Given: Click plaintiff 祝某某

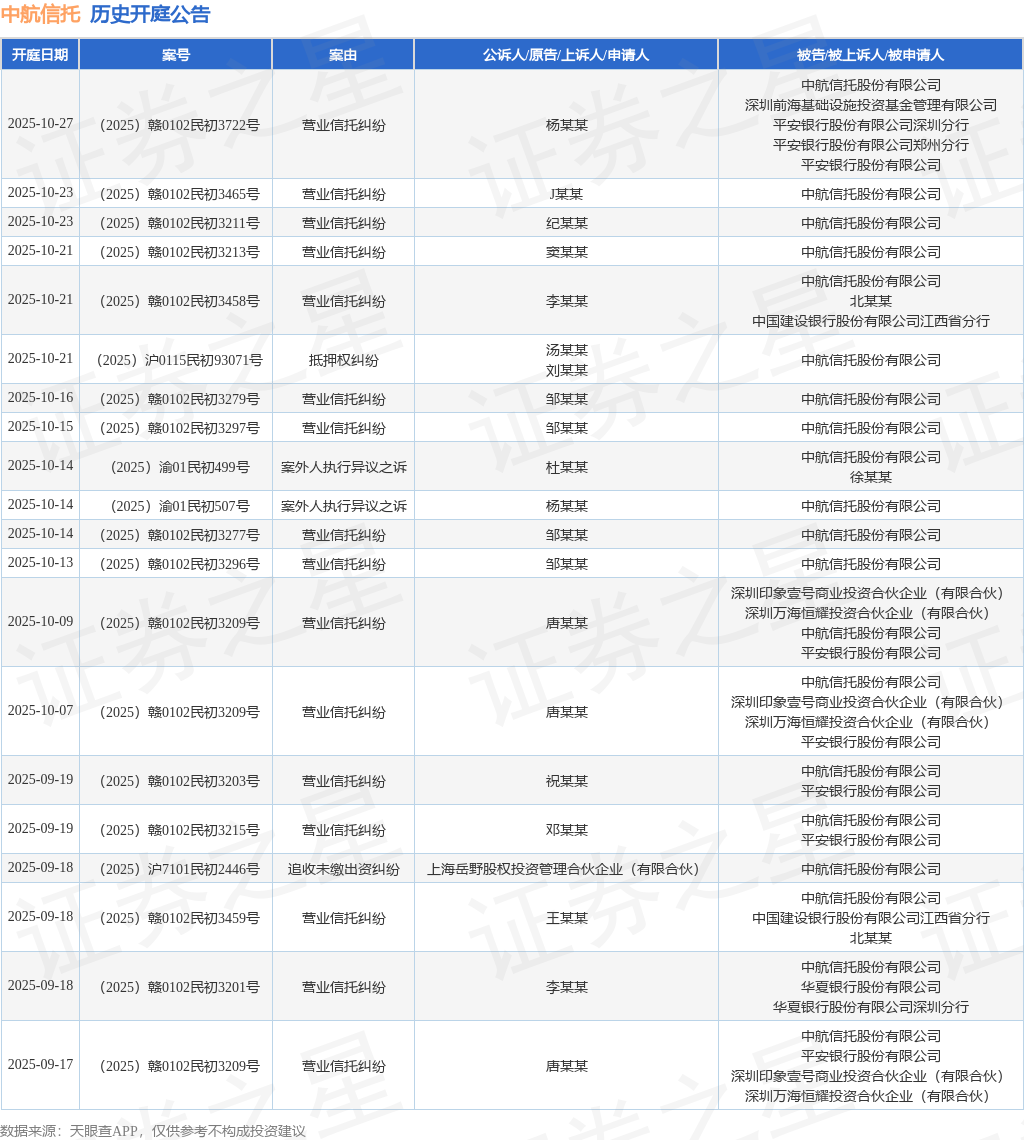Looking at the screenshot, I should [x=567, y=781].
